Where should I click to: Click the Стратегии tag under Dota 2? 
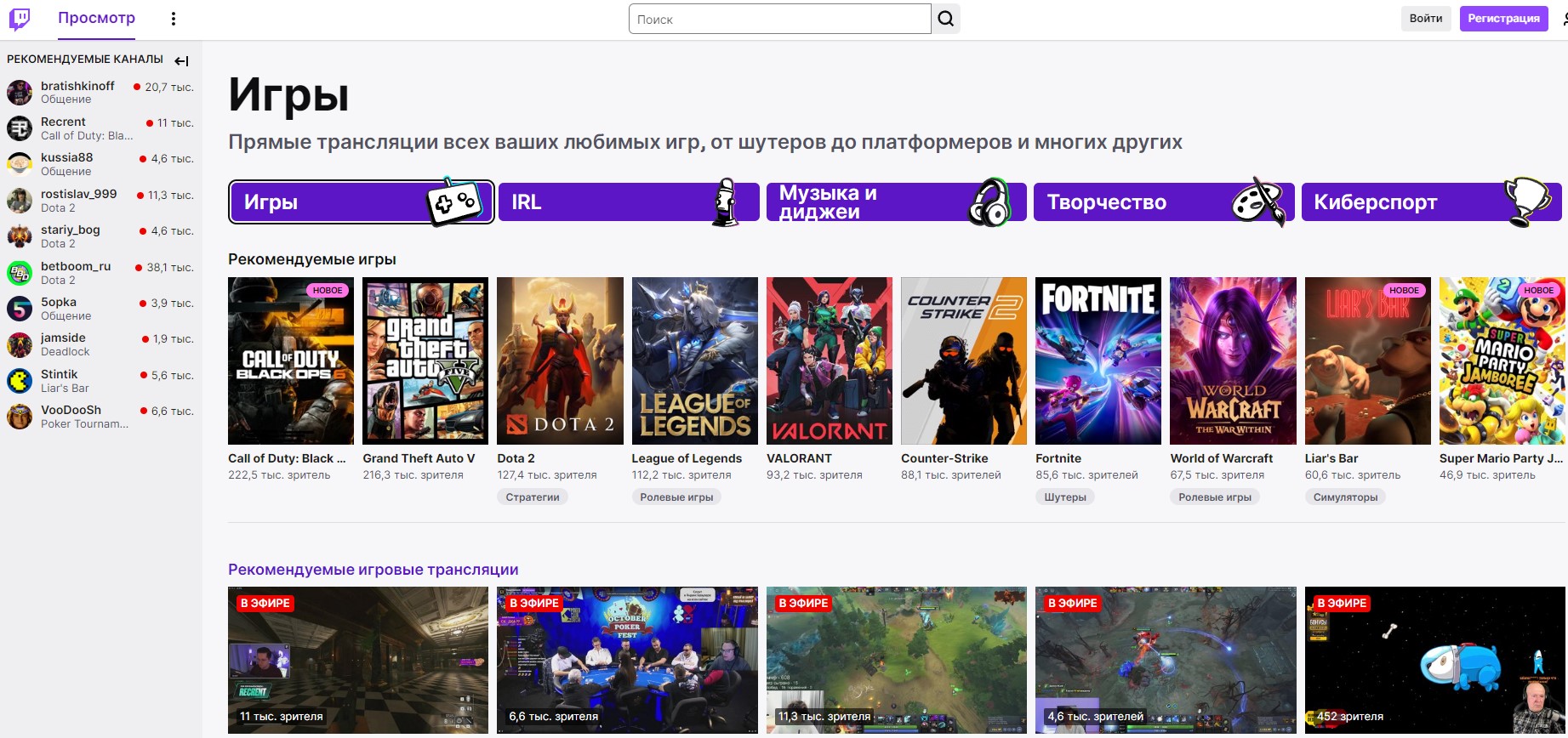[x=533, y=497]
